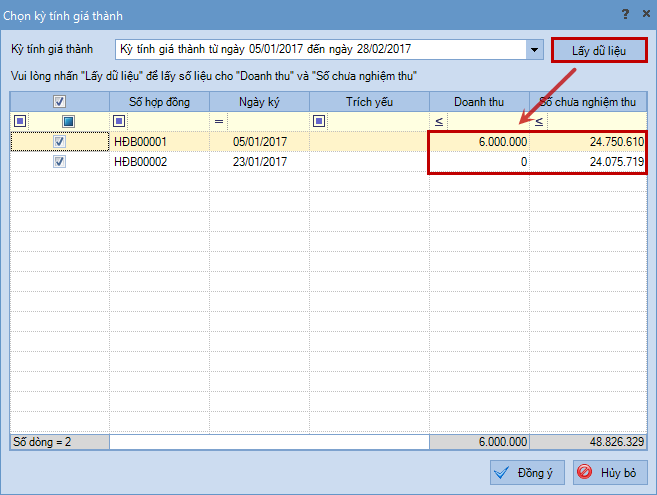
Task: Click the ≤ filter operator under Doanh thu
Action: pyautogui.click(x=438, y=121)
